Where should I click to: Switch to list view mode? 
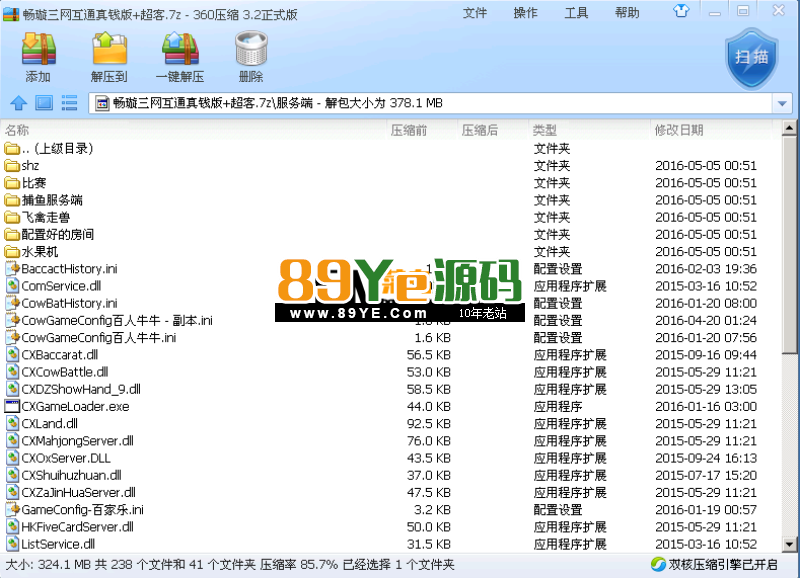[x=69, y=103]
